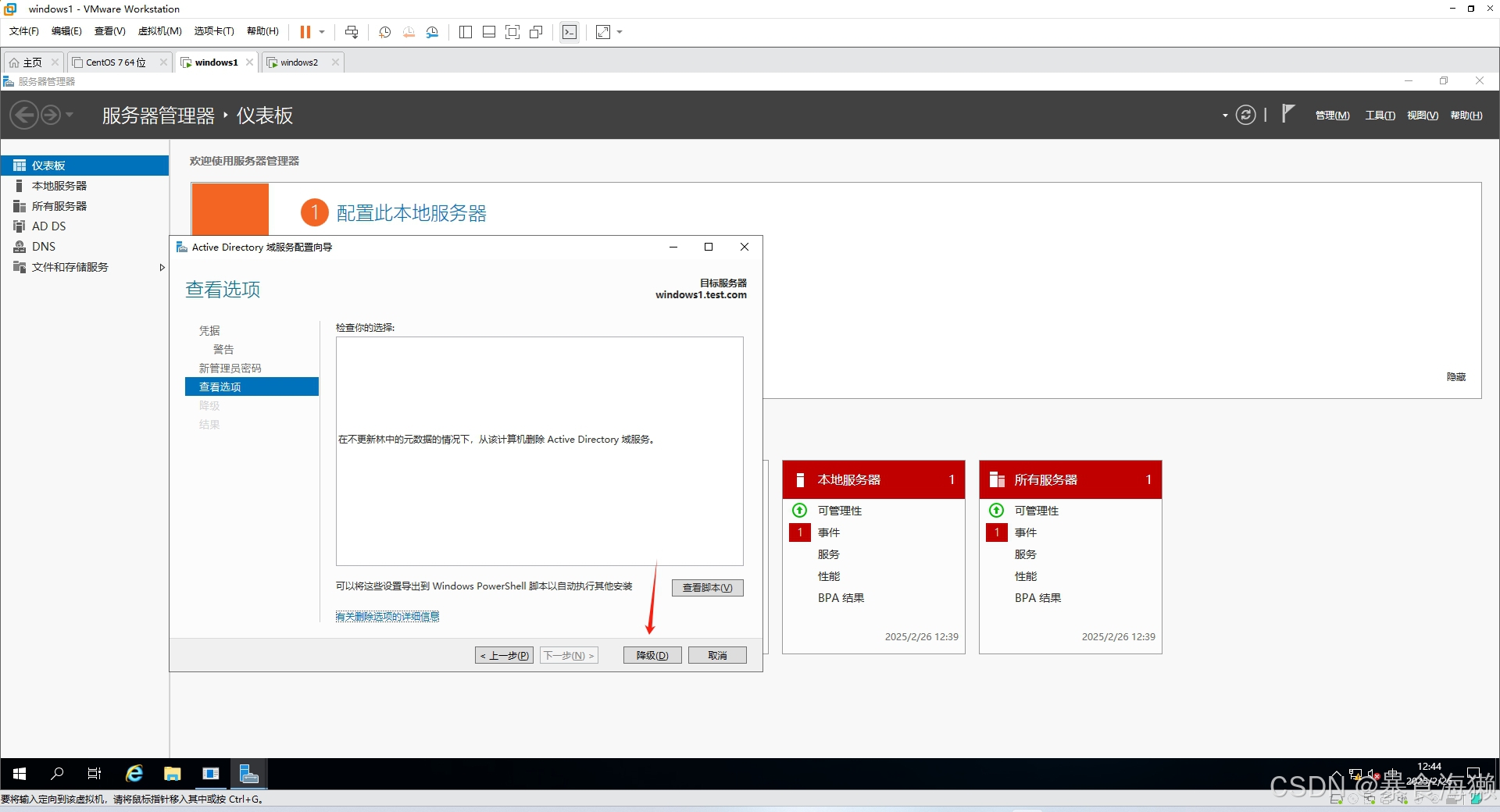
Task: Click the Server Manager back arrow
Action: pos(24,116)
